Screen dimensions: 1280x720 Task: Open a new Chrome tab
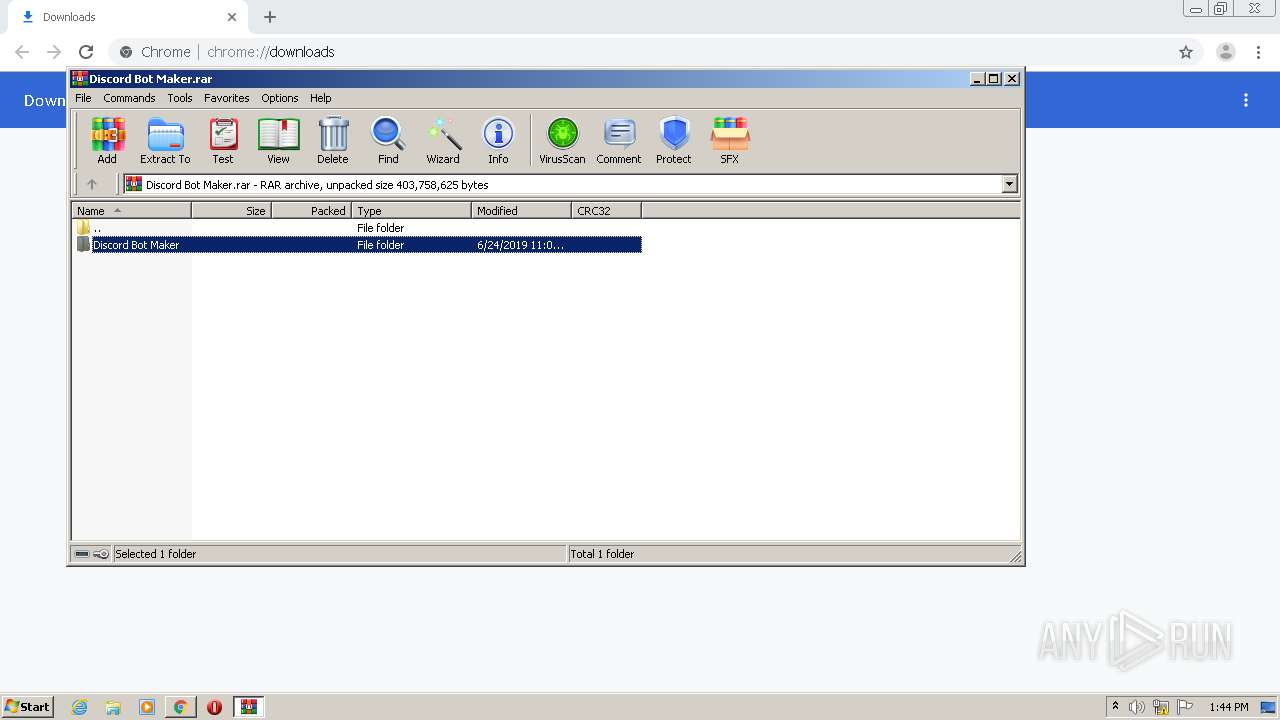270,17
